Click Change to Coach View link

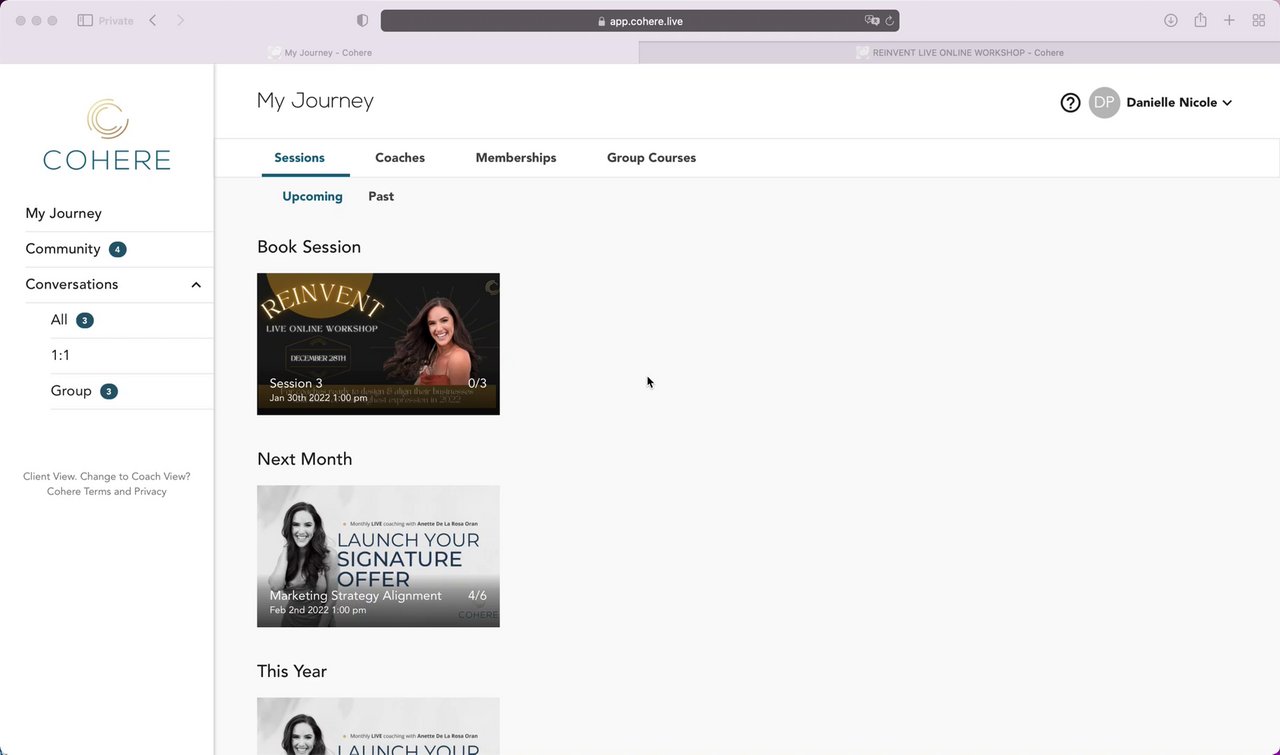point(135,477)
